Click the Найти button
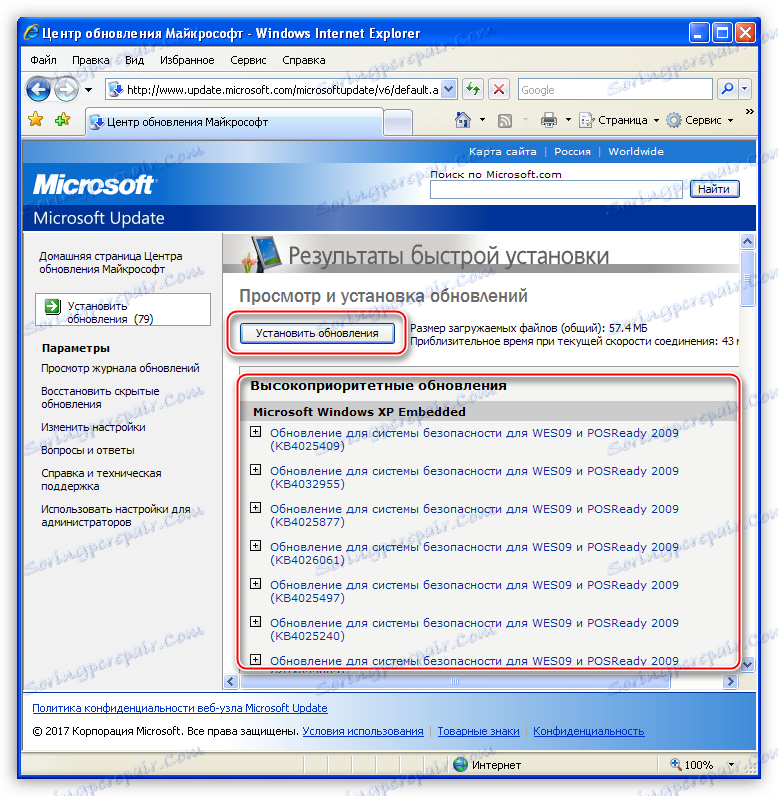 (714, 189)
